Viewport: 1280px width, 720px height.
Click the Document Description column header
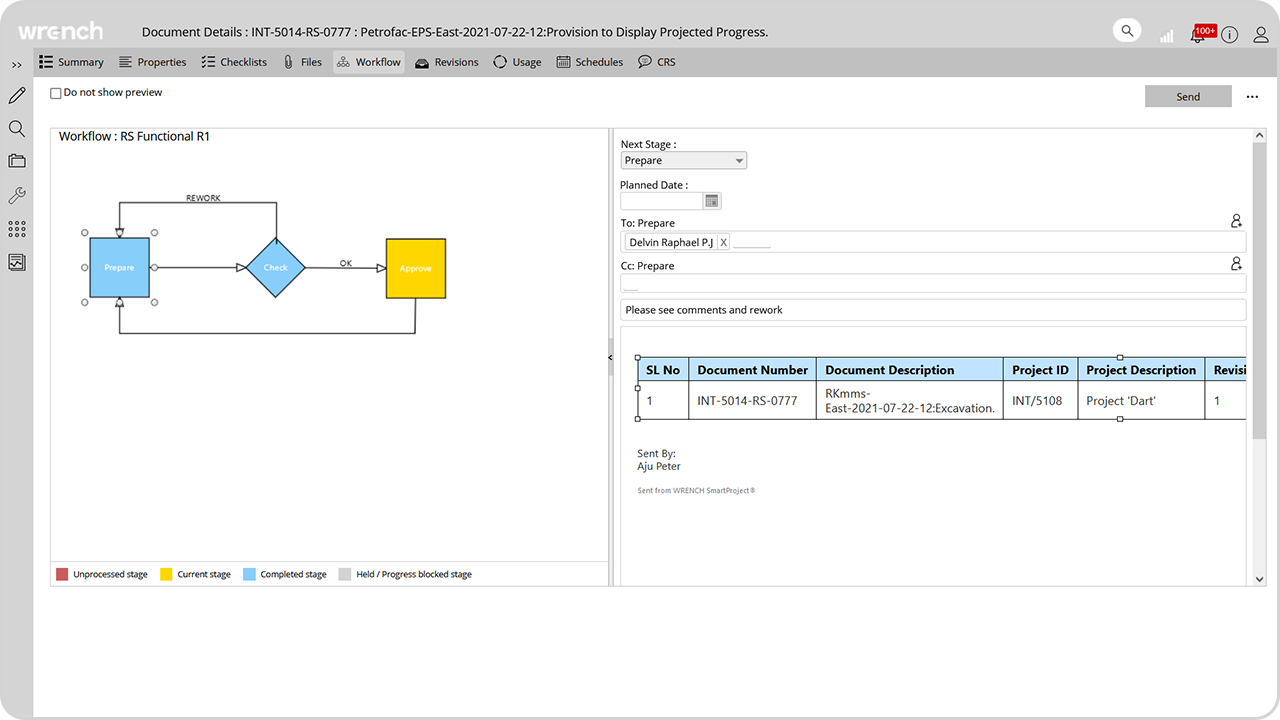click(x=910, y=370)
